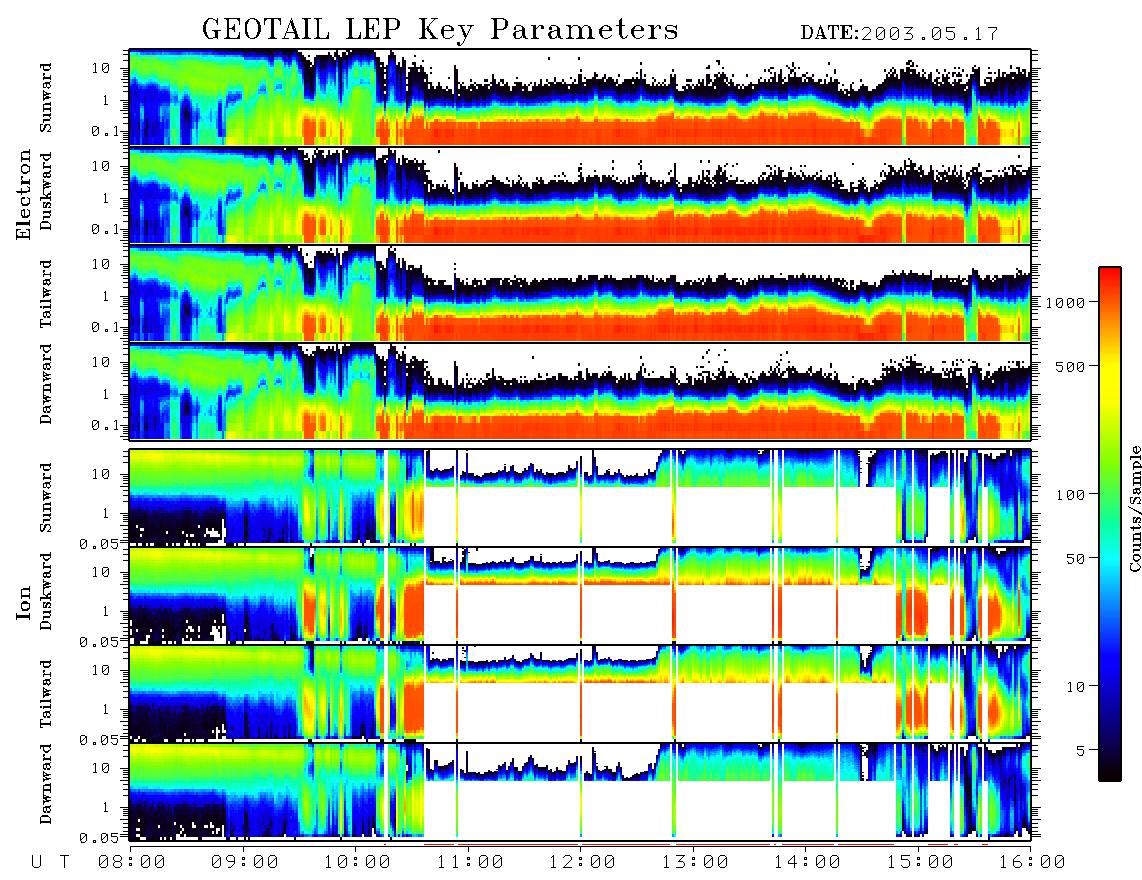The image size is (1142, 880).
Task: Click the Ion Tailward spectrogram panel
Action: pyautogui.click(x=580, y=692)
